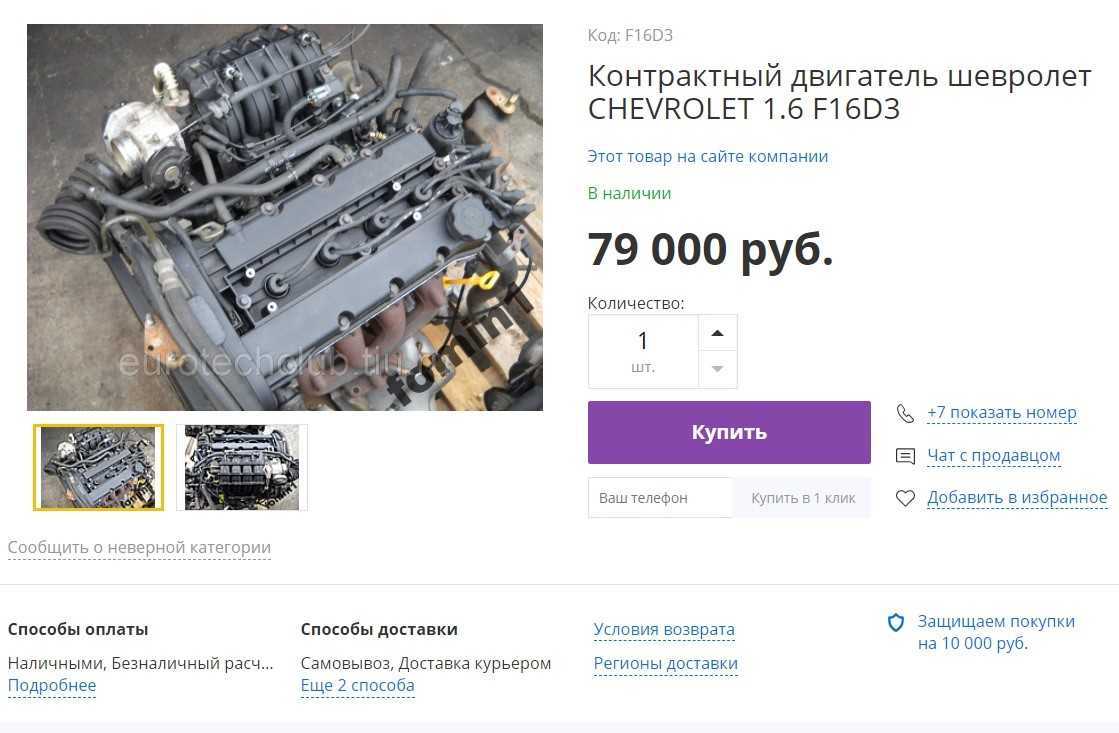Select the first engine thumbnail
The height and width of the screenshot is (733, 1119).
click(x=98, y=467)
